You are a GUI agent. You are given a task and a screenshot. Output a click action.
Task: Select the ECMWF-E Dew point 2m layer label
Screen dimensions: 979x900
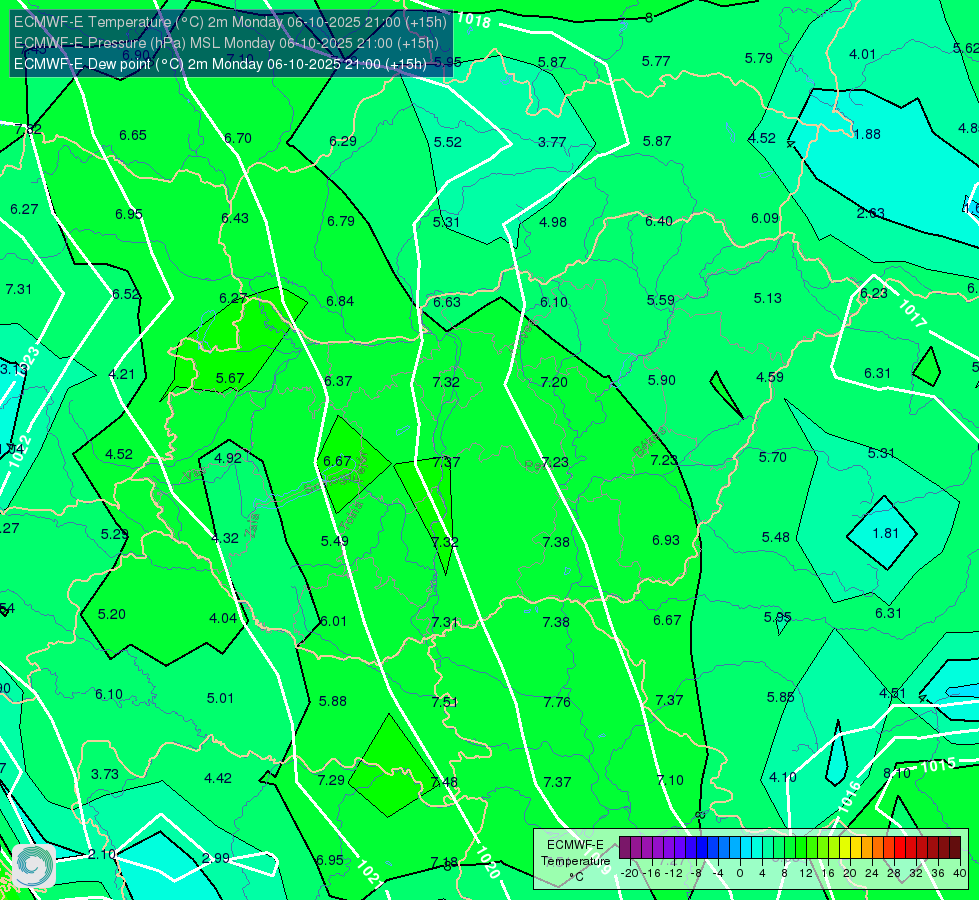(x=220, y=64)
